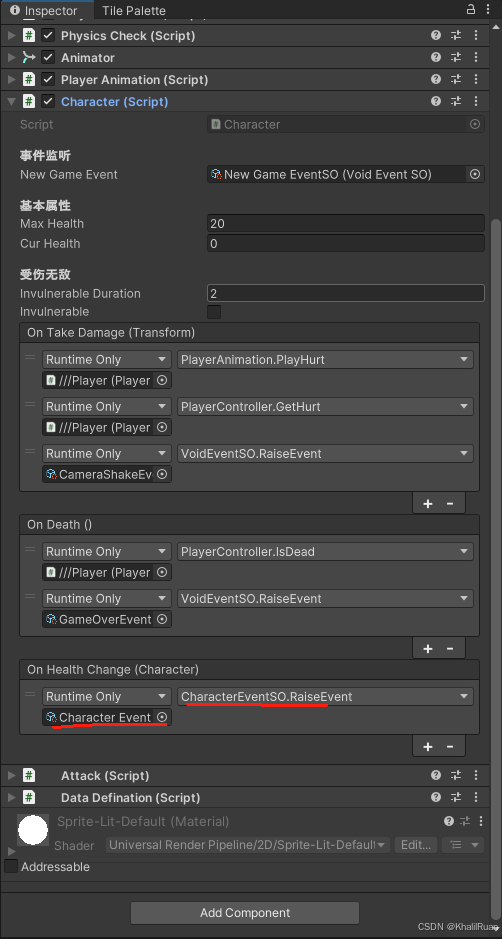502x939 pixels.
Task: Open presets for the Animator component
Action: pos(456,57)
